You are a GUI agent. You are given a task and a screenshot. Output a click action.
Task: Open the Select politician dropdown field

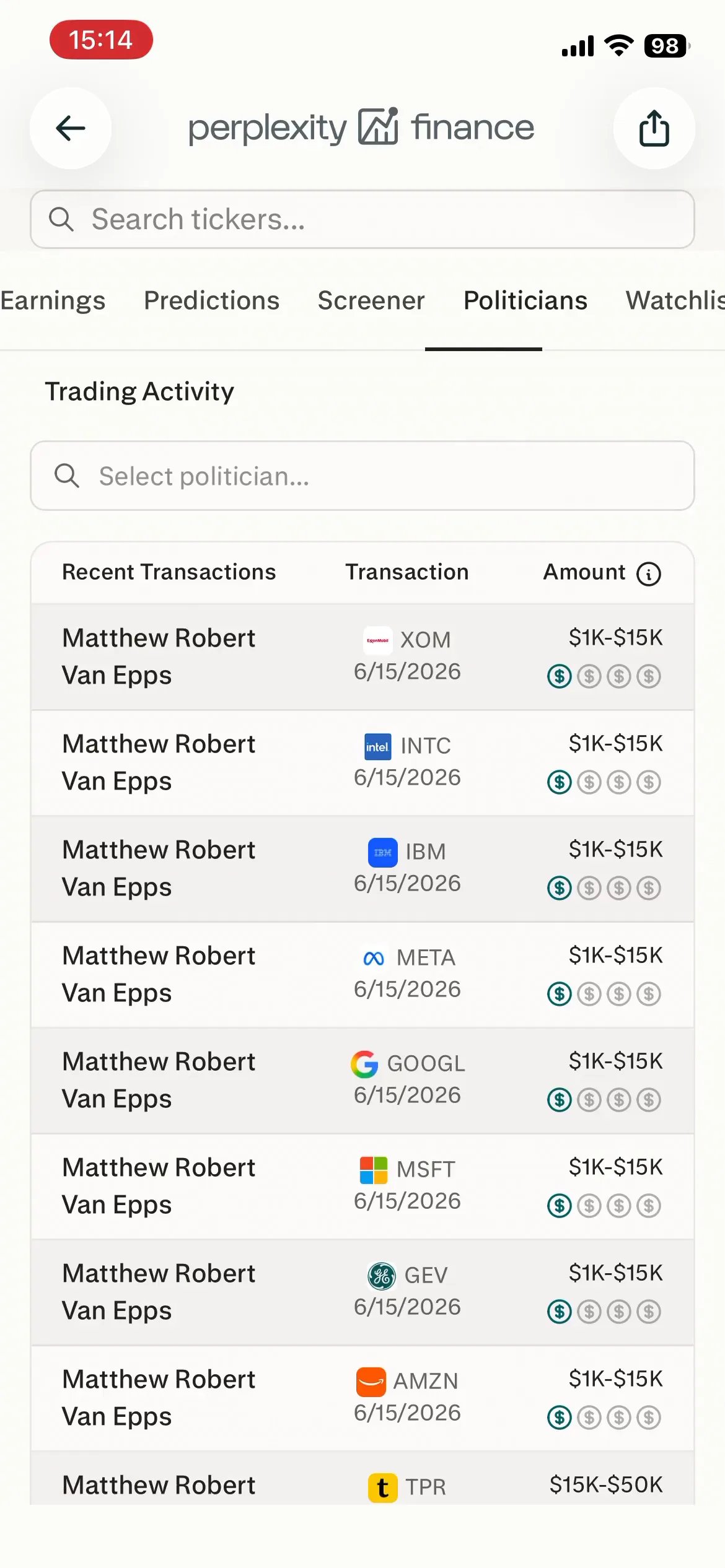[362, 476]
